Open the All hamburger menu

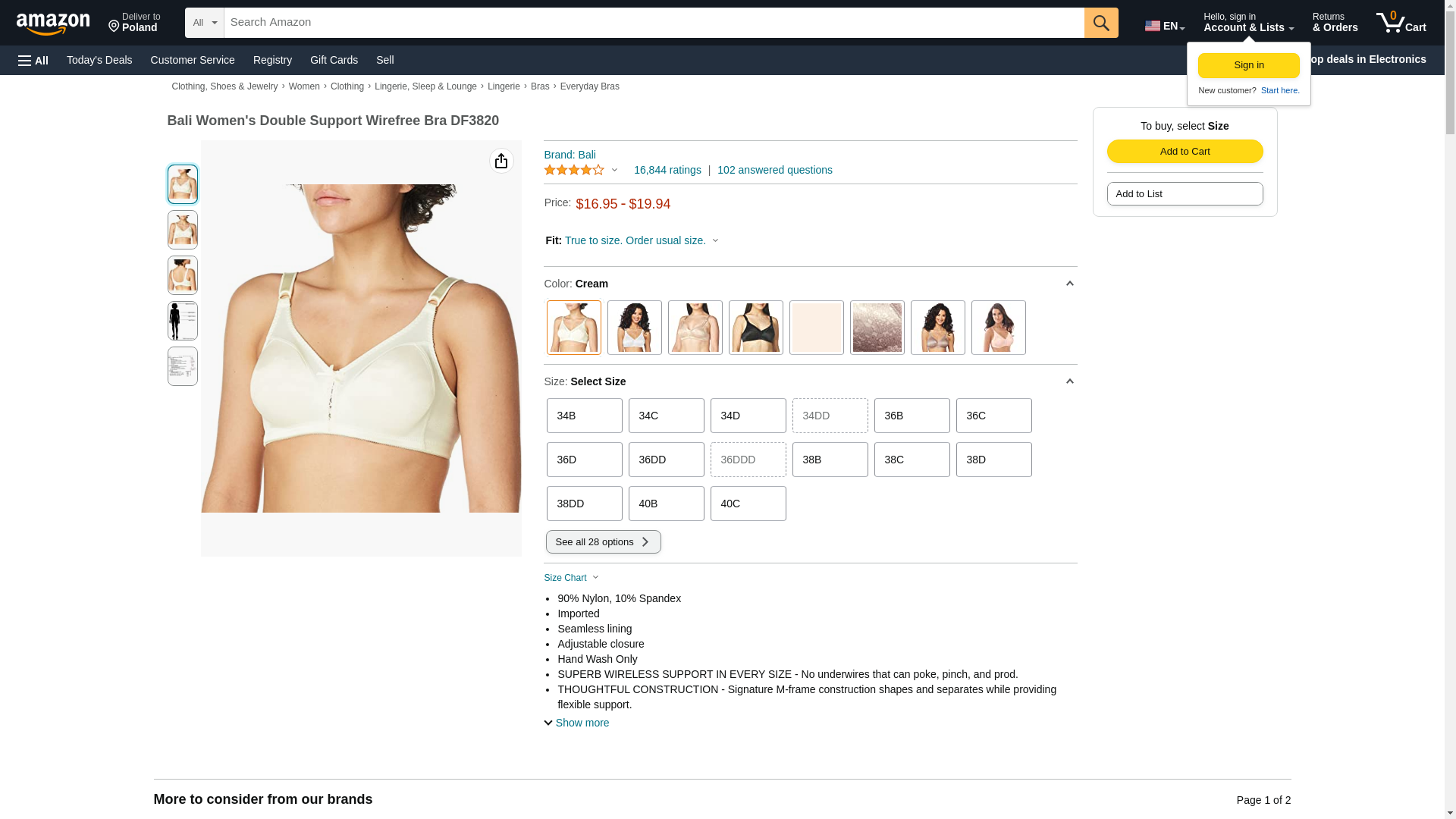[x=33, y=60]
